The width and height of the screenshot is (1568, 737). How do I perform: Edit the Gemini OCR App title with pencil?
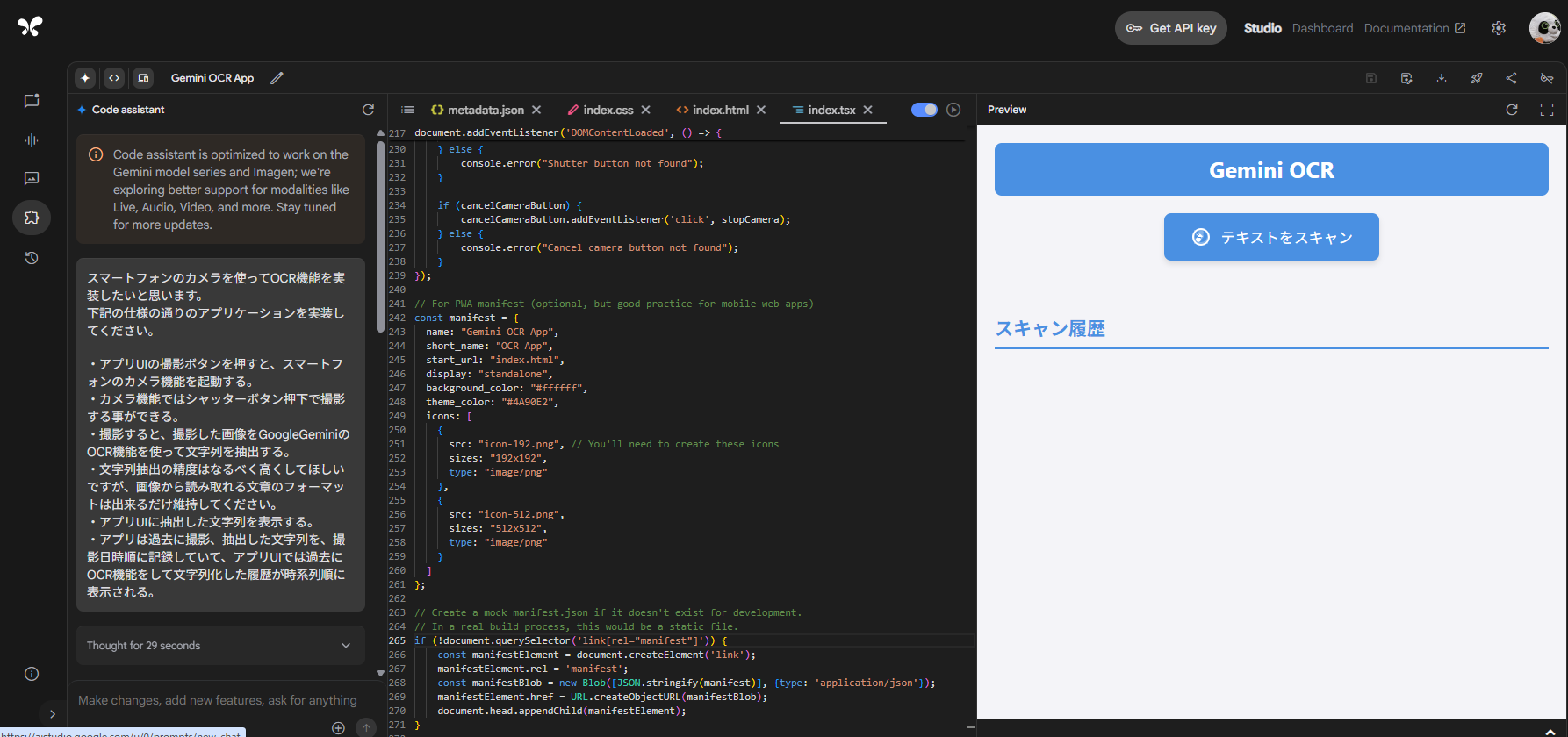pos(277,78)
